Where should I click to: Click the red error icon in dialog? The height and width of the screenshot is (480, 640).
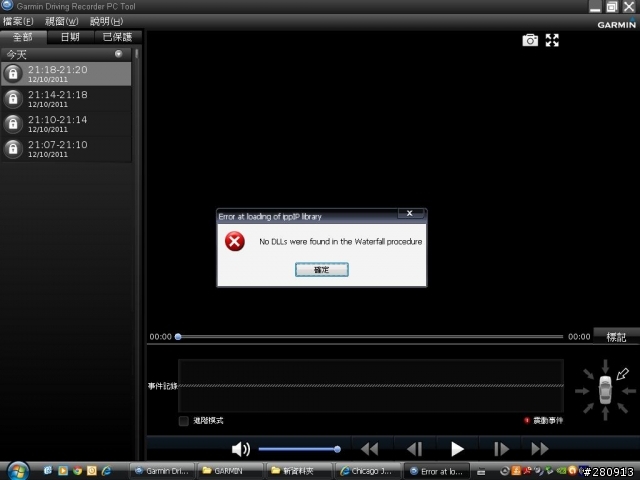tap(235, 241)
